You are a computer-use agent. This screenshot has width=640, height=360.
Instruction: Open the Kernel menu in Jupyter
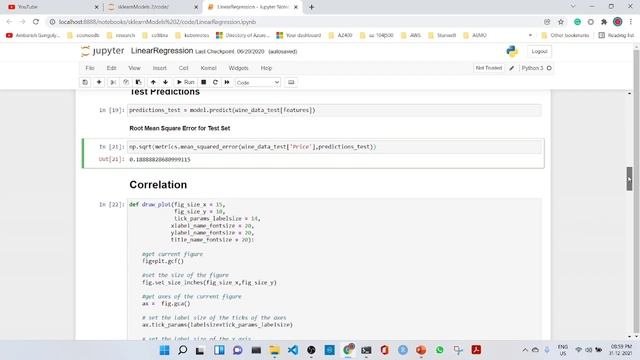pos(209,68)
